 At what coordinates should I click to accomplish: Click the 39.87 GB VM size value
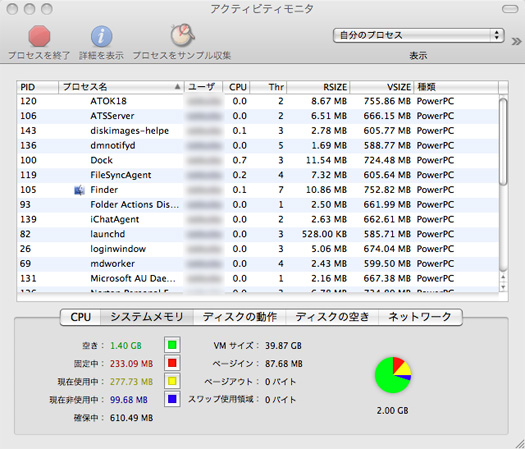coord(283,346)
